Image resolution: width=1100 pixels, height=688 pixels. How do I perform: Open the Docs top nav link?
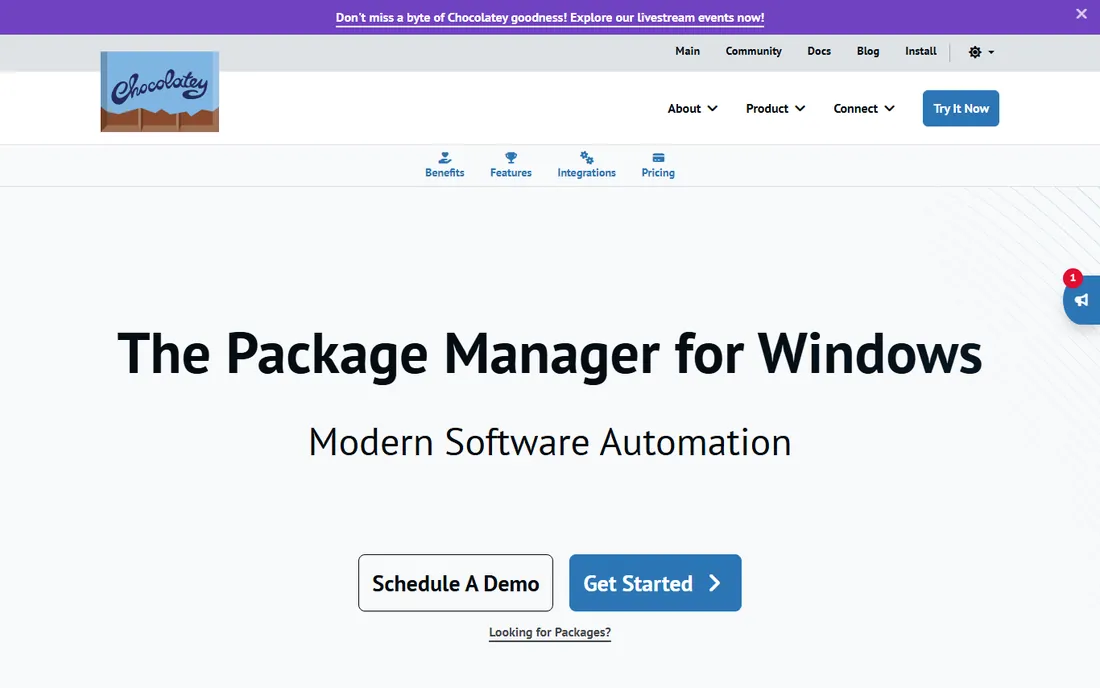(x=819, y=51)
